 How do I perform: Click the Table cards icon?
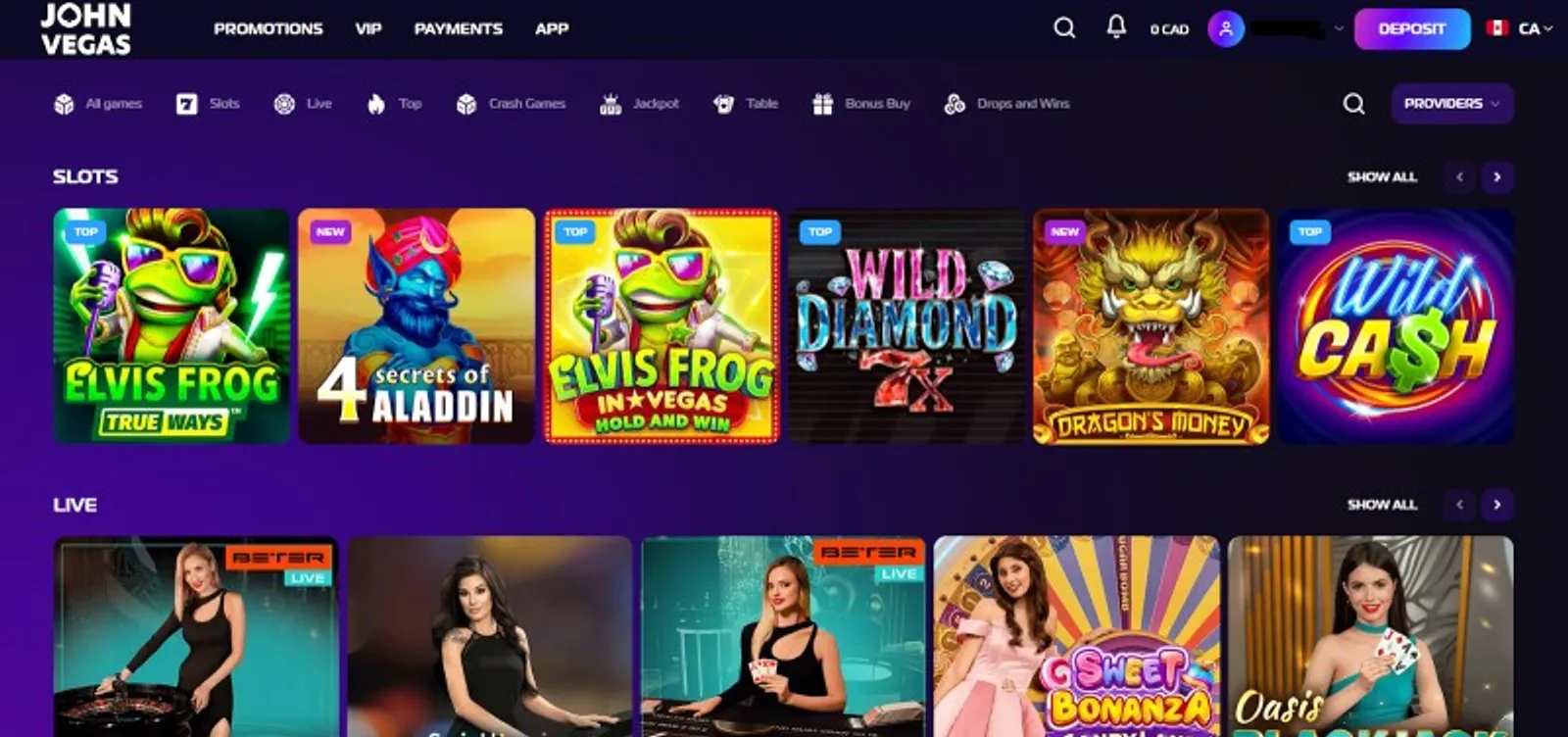[x=724, y=104]
